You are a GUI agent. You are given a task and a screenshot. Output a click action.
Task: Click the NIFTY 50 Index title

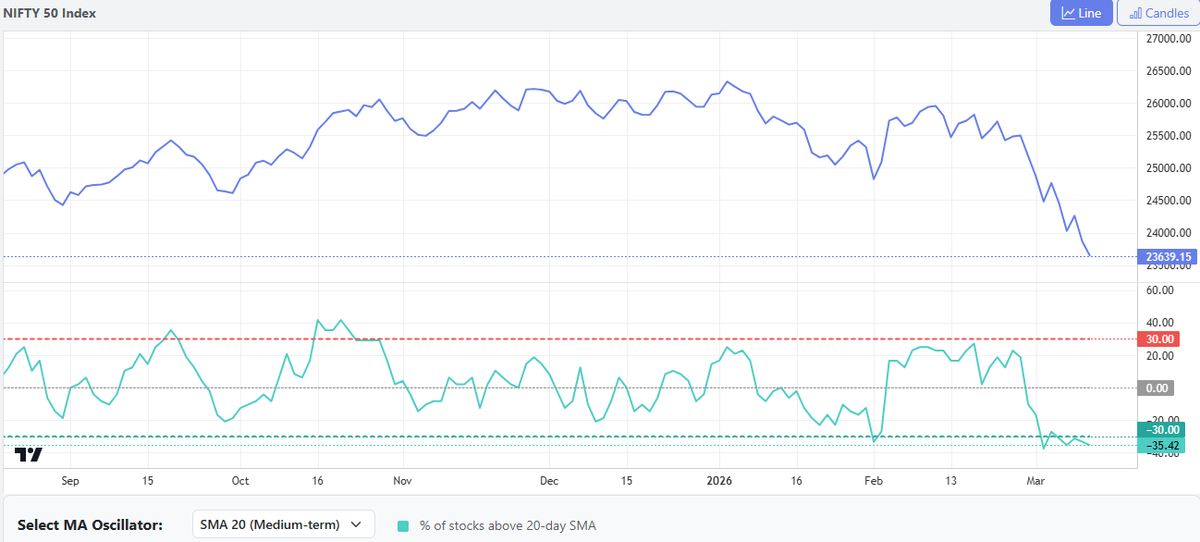coord(50,13)
